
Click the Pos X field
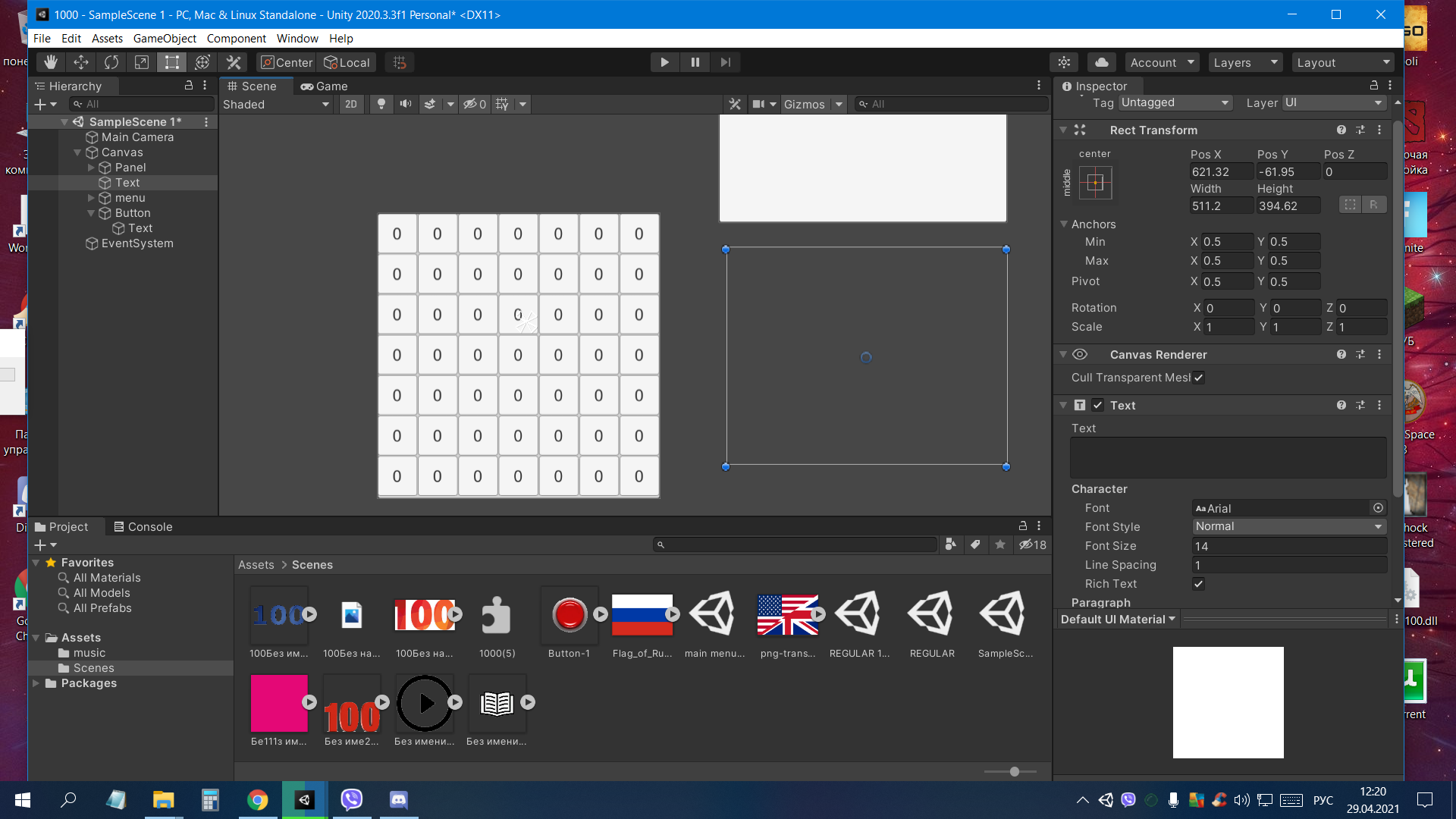(x=1221, y=172)
